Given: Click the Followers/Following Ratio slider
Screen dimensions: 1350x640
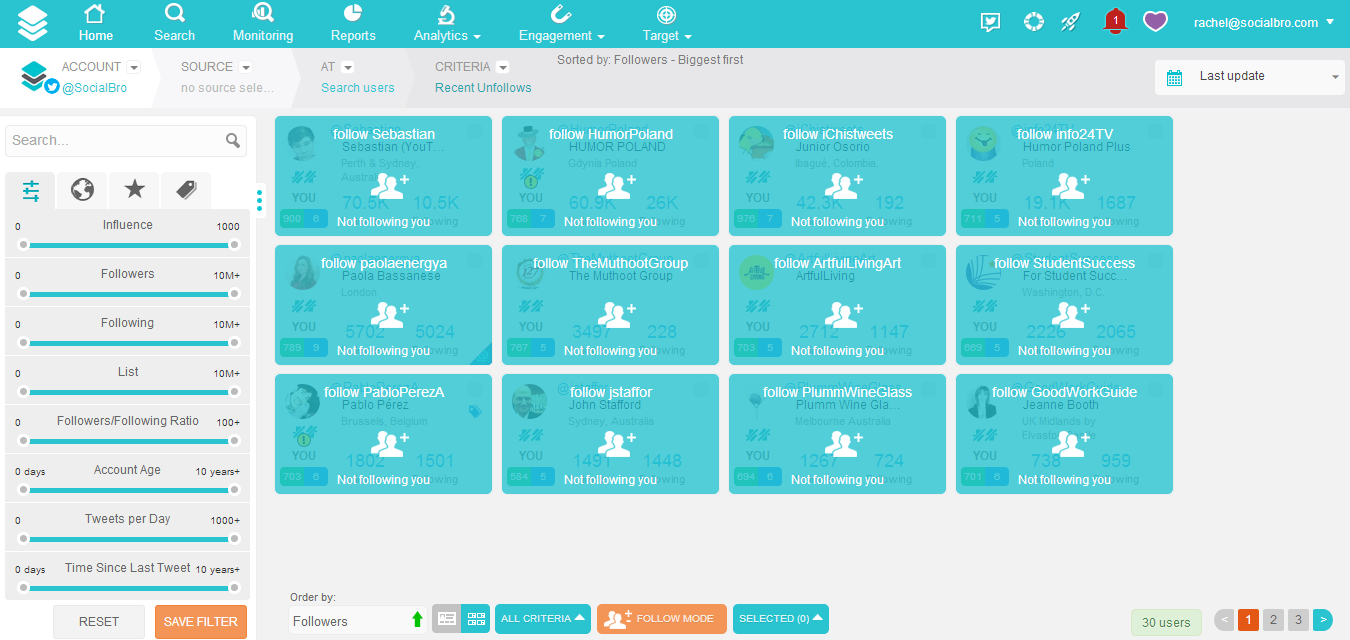Looking at the screenshot, I should tap(128, 441).
